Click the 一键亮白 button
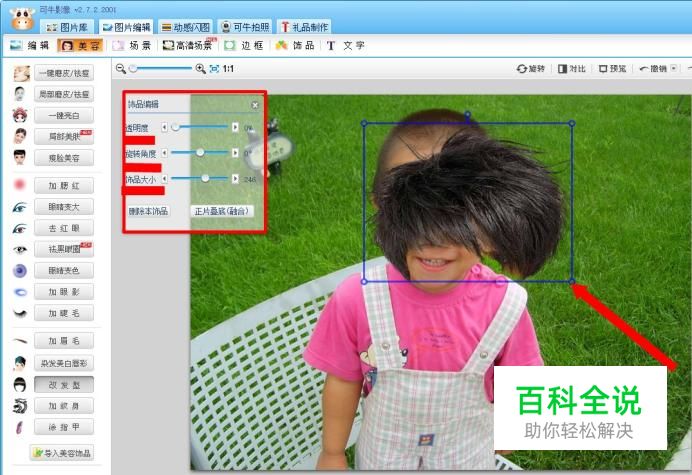This screenshot has height=475, width=692. click(x=64, y=116)
